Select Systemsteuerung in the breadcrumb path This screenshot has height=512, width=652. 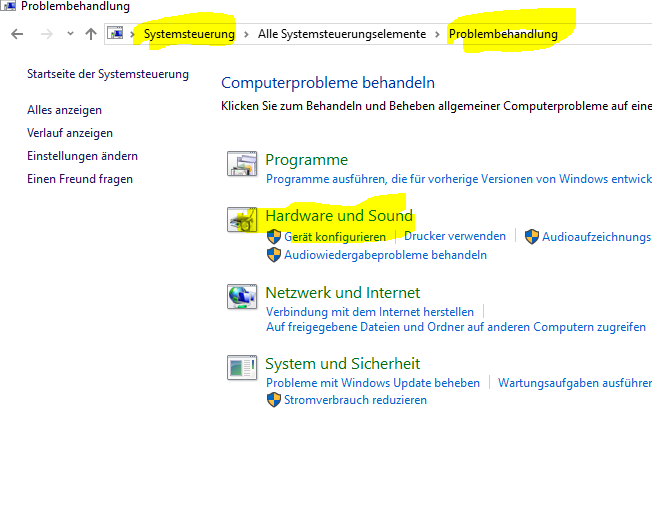click(x=189, y=34)
